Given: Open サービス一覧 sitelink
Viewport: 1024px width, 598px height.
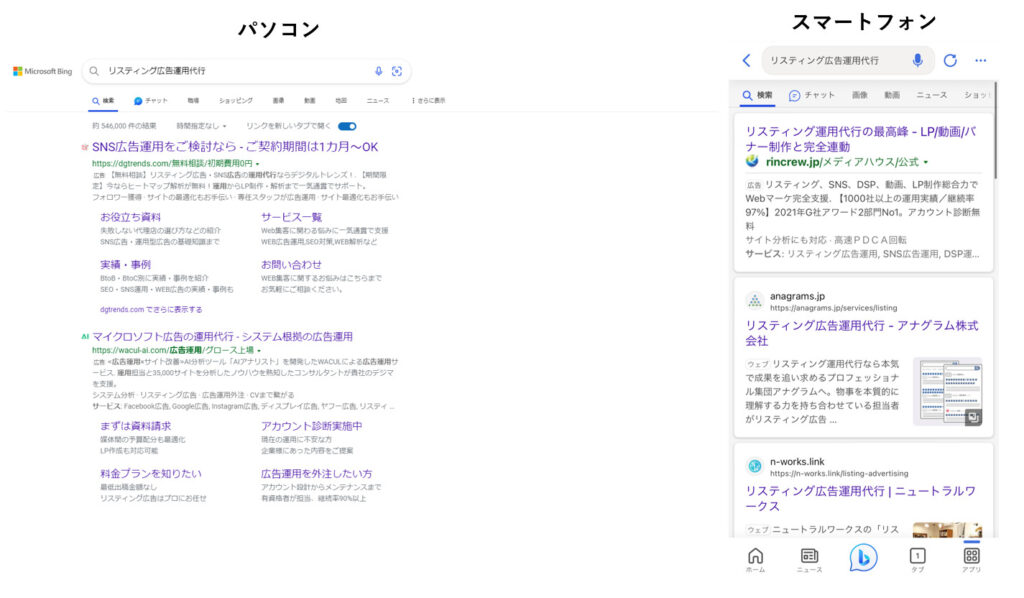Looking at the screenshot, I should 291,217.
